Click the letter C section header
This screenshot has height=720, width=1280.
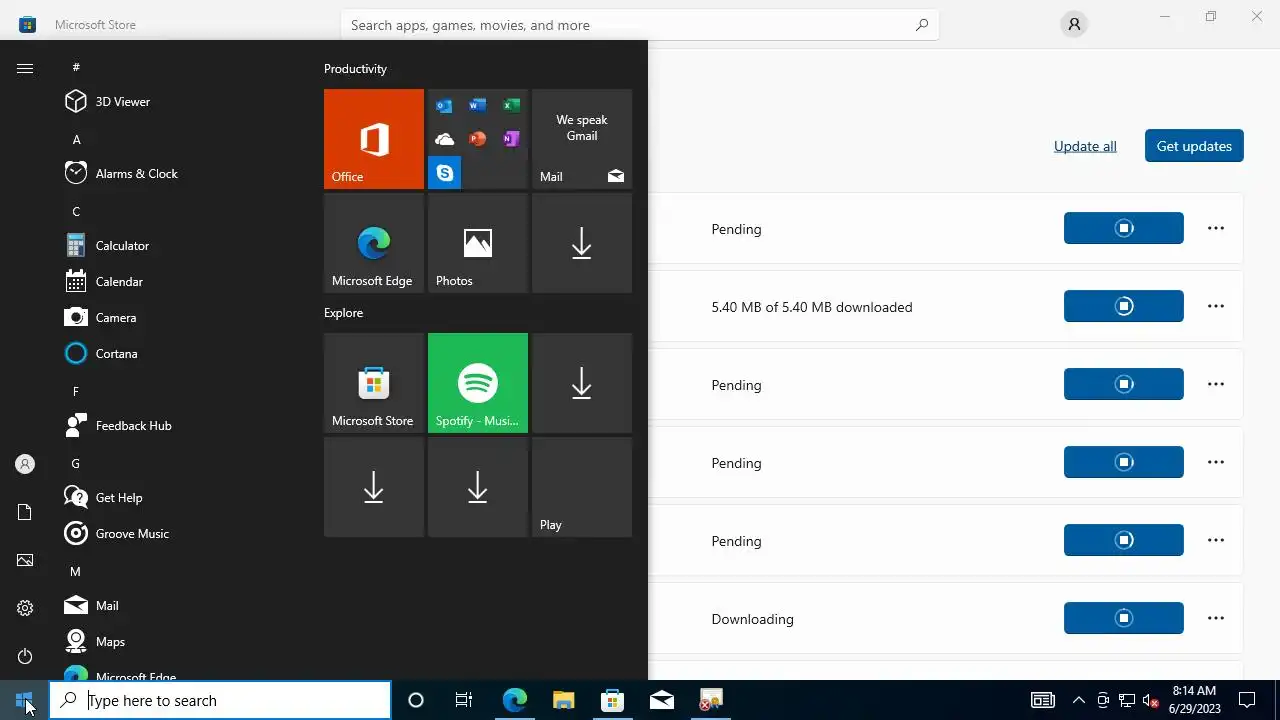[76, 211]
